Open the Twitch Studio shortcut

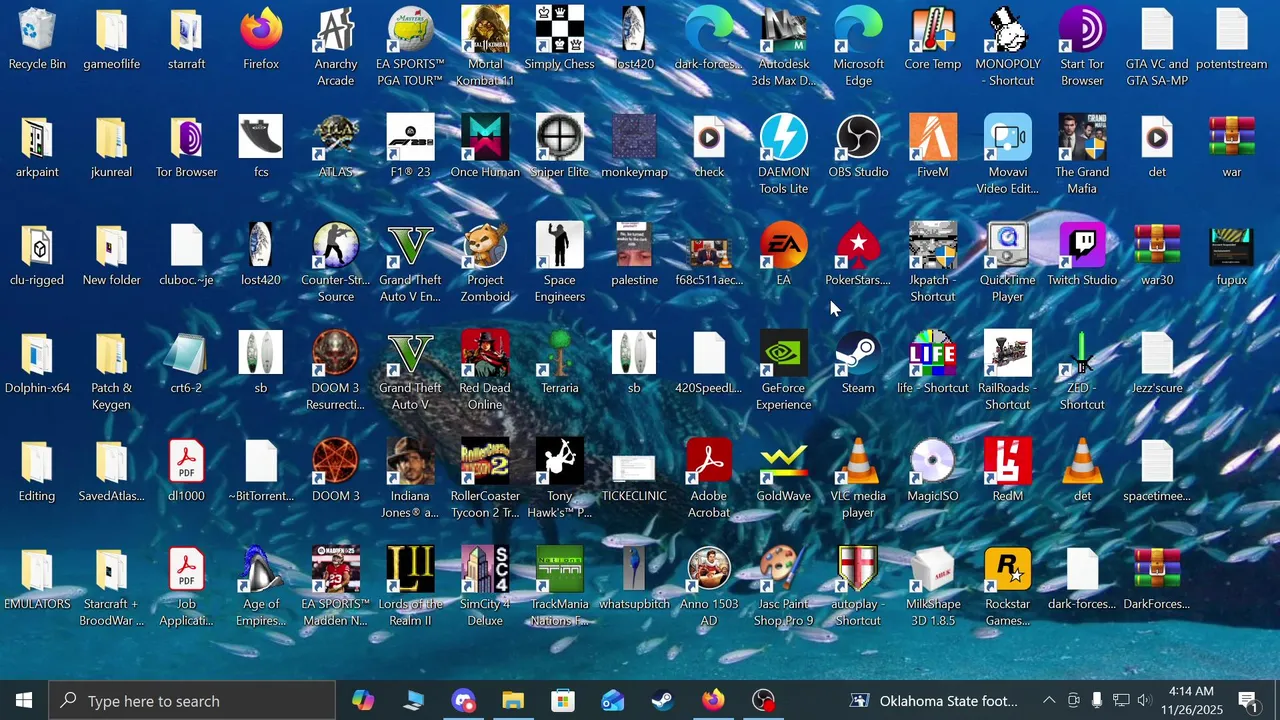point(1082,256)
